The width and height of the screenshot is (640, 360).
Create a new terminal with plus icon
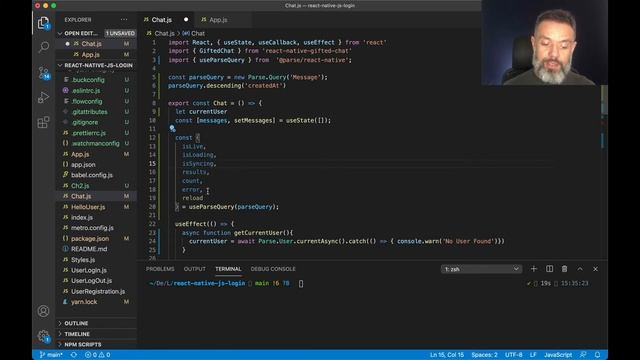point(533,269)
